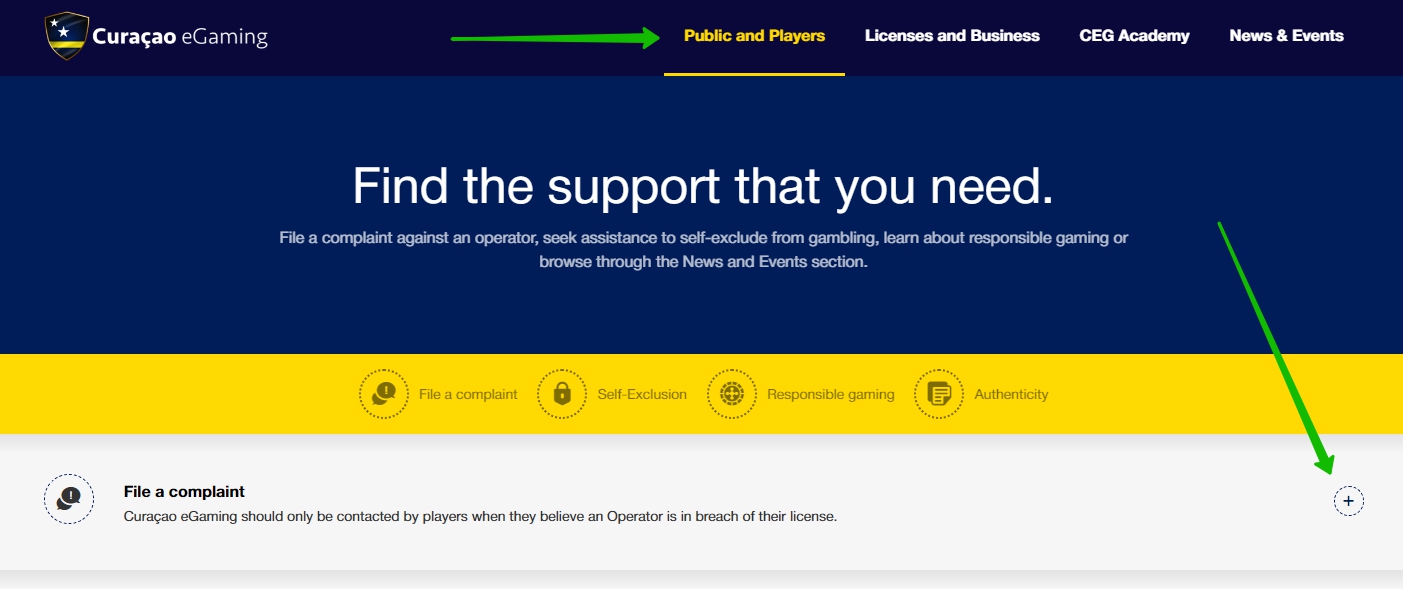
Task: Click the Responsible gaming target icon
Action: point(732,394)
